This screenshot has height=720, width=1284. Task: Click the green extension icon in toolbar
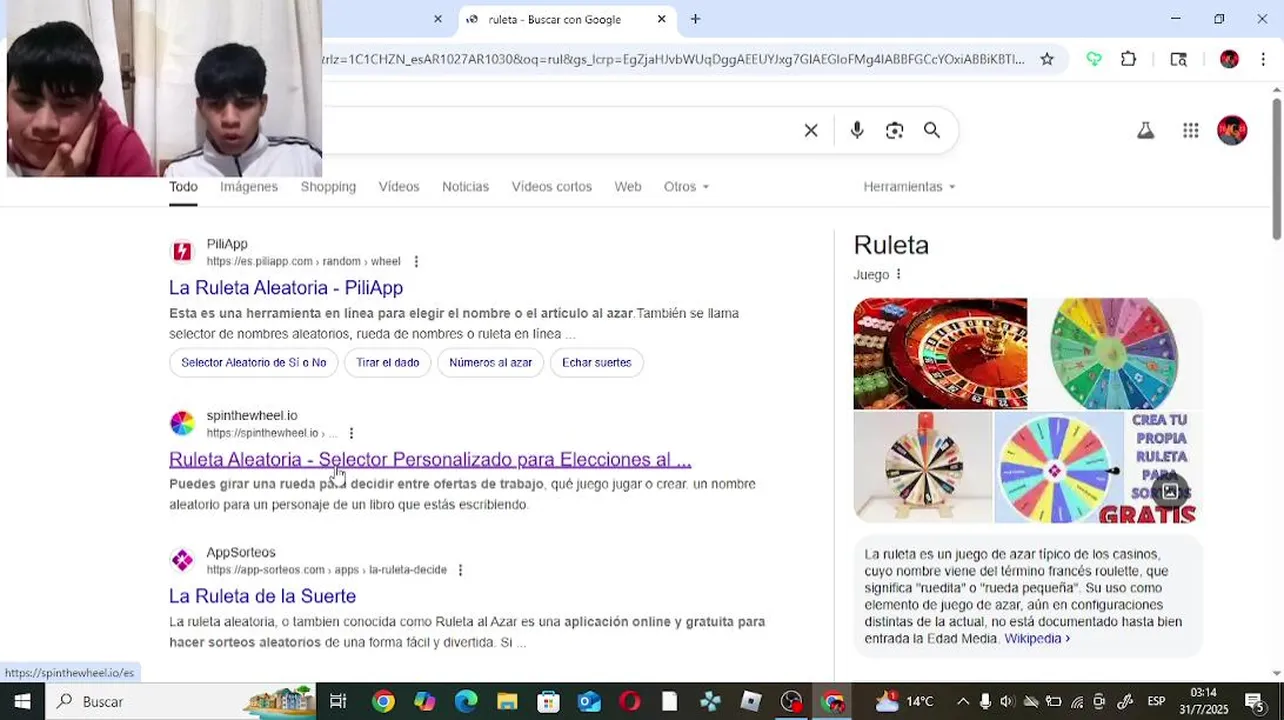click(1094, 59)
